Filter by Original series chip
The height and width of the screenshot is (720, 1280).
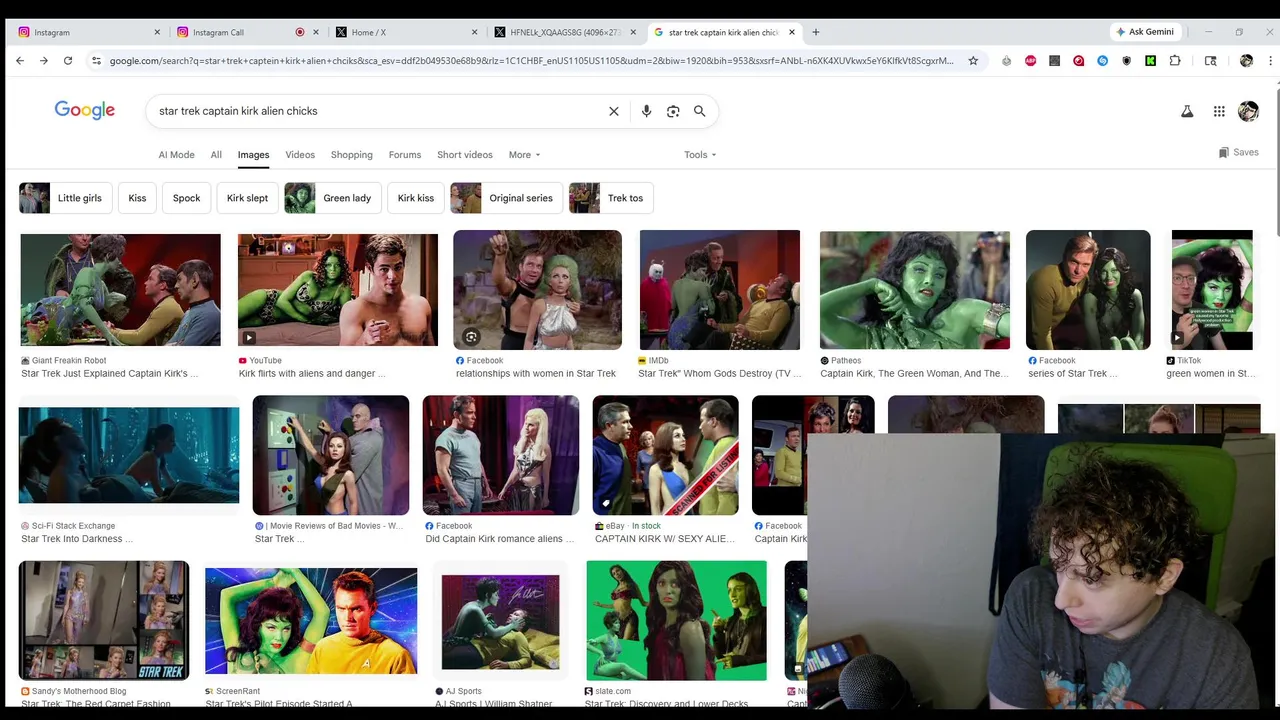506,198
